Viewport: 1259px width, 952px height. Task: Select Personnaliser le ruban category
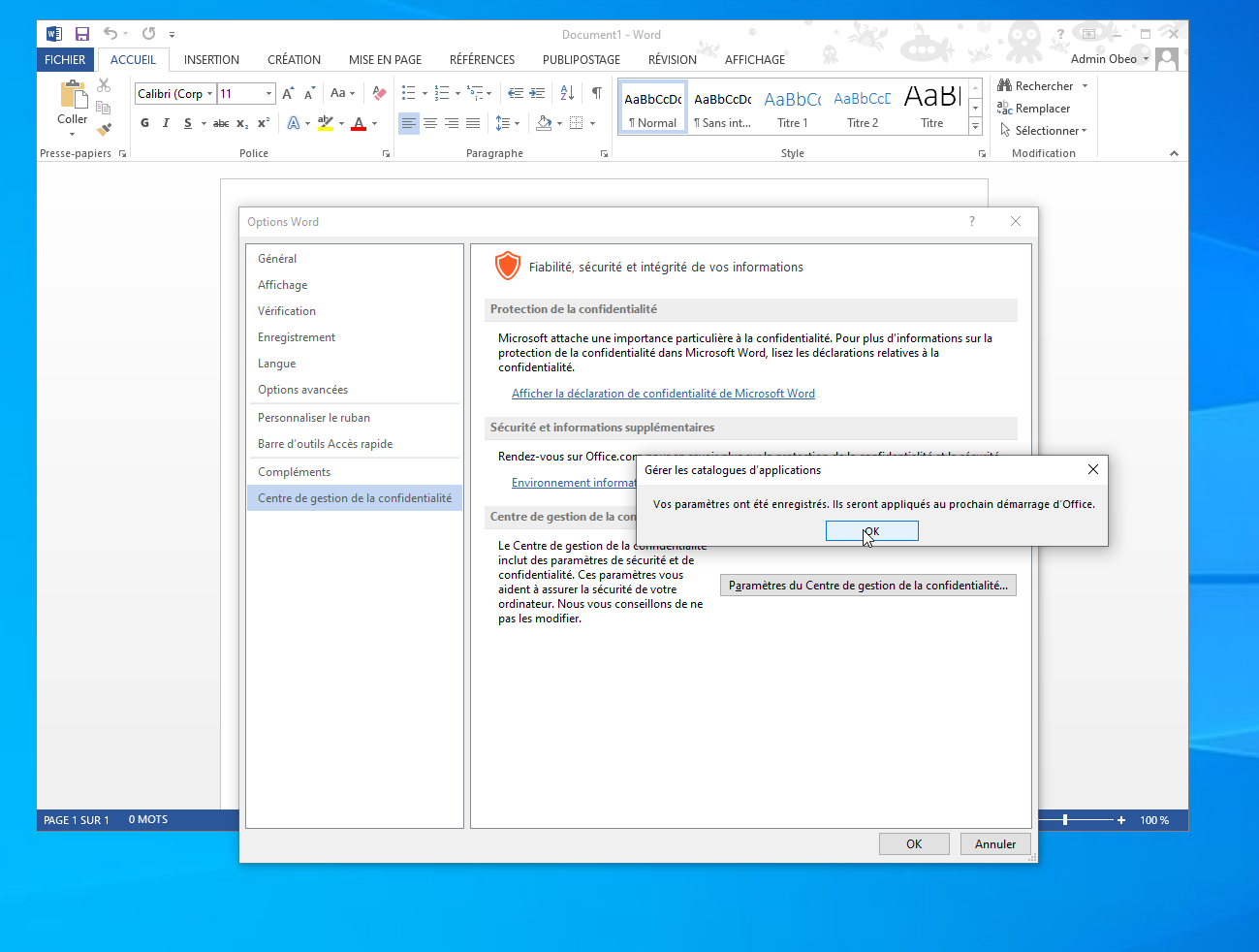point(355,418)
